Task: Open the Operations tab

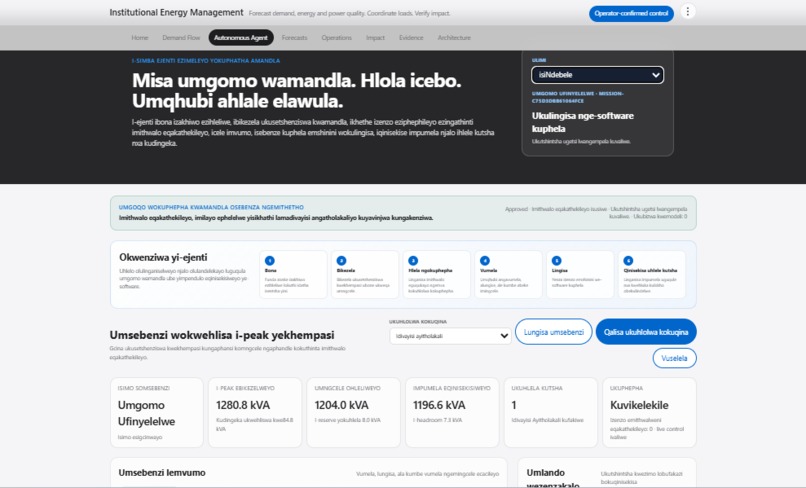Action: coord(336,38)
